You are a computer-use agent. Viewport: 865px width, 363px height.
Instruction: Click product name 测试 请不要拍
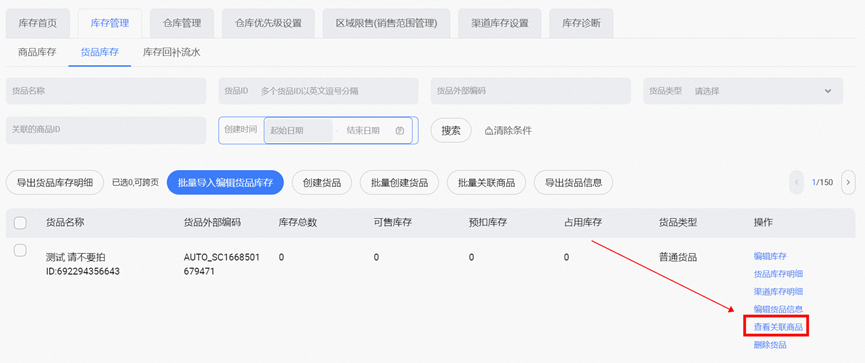click(76, 257)
